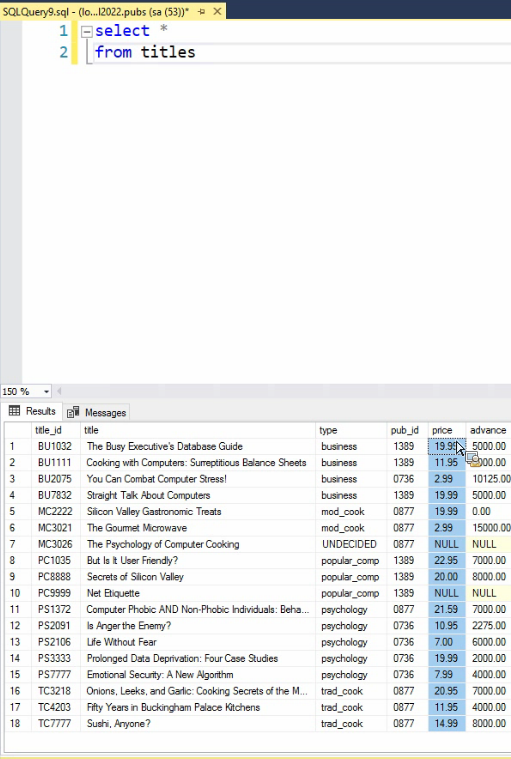Click the advance column header
This screenshot has width=511, height=759.
coord(488,430)
